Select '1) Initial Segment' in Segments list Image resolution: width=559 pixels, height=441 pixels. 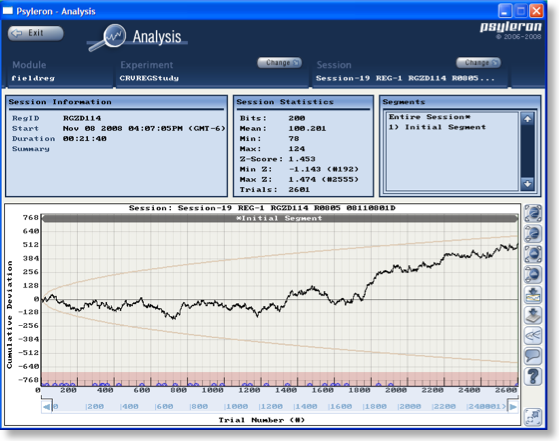coord(437,127)
